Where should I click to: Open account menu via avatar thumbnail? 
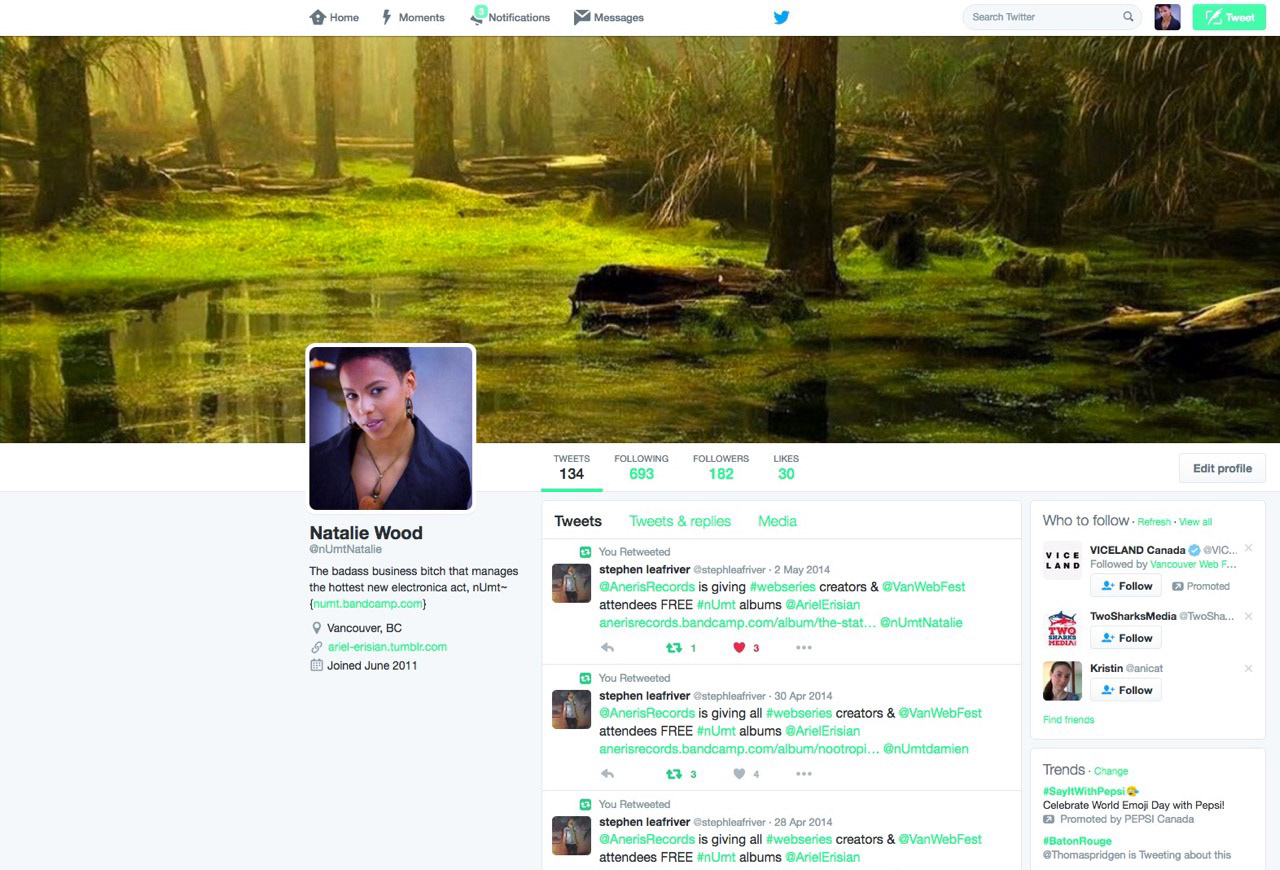pyautogui.click(x=1167, y=17)
